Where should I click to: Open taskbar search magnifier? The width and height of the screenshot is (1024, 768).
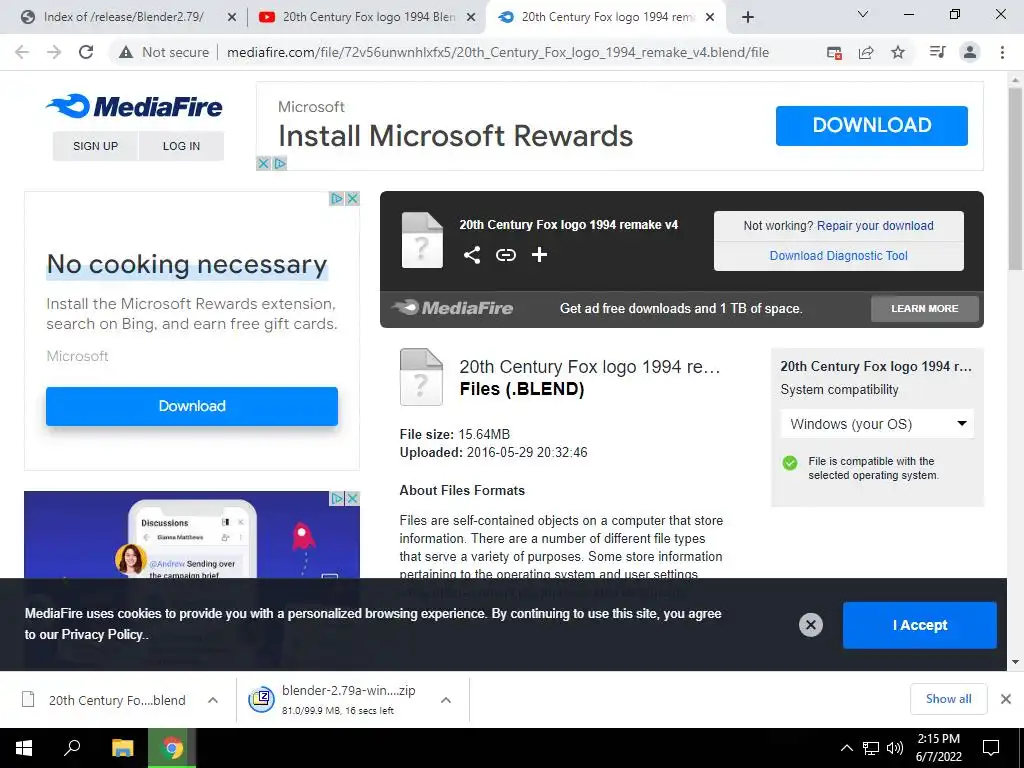coord(72,748)
